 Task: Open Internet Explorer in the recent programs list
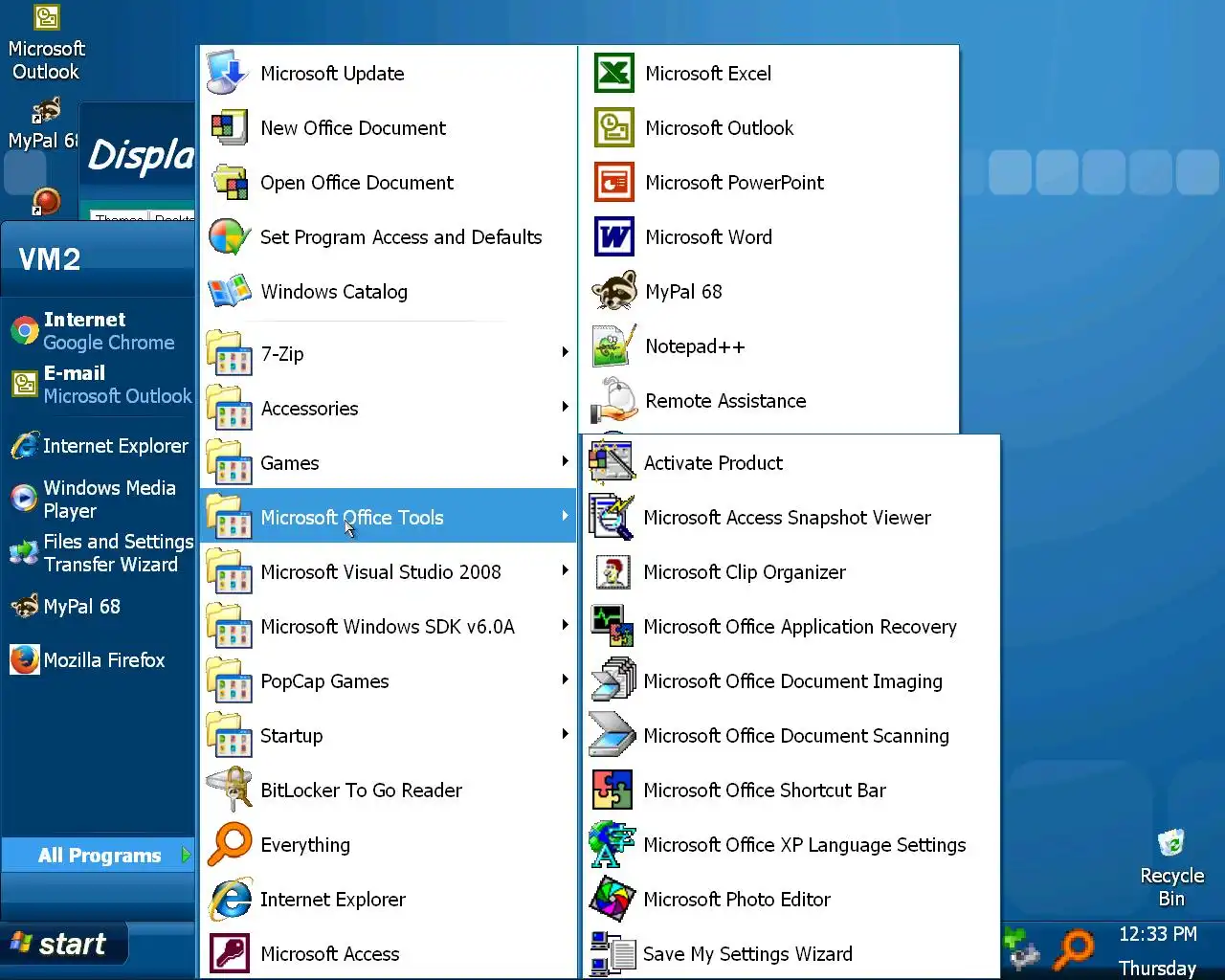[99, 446]
